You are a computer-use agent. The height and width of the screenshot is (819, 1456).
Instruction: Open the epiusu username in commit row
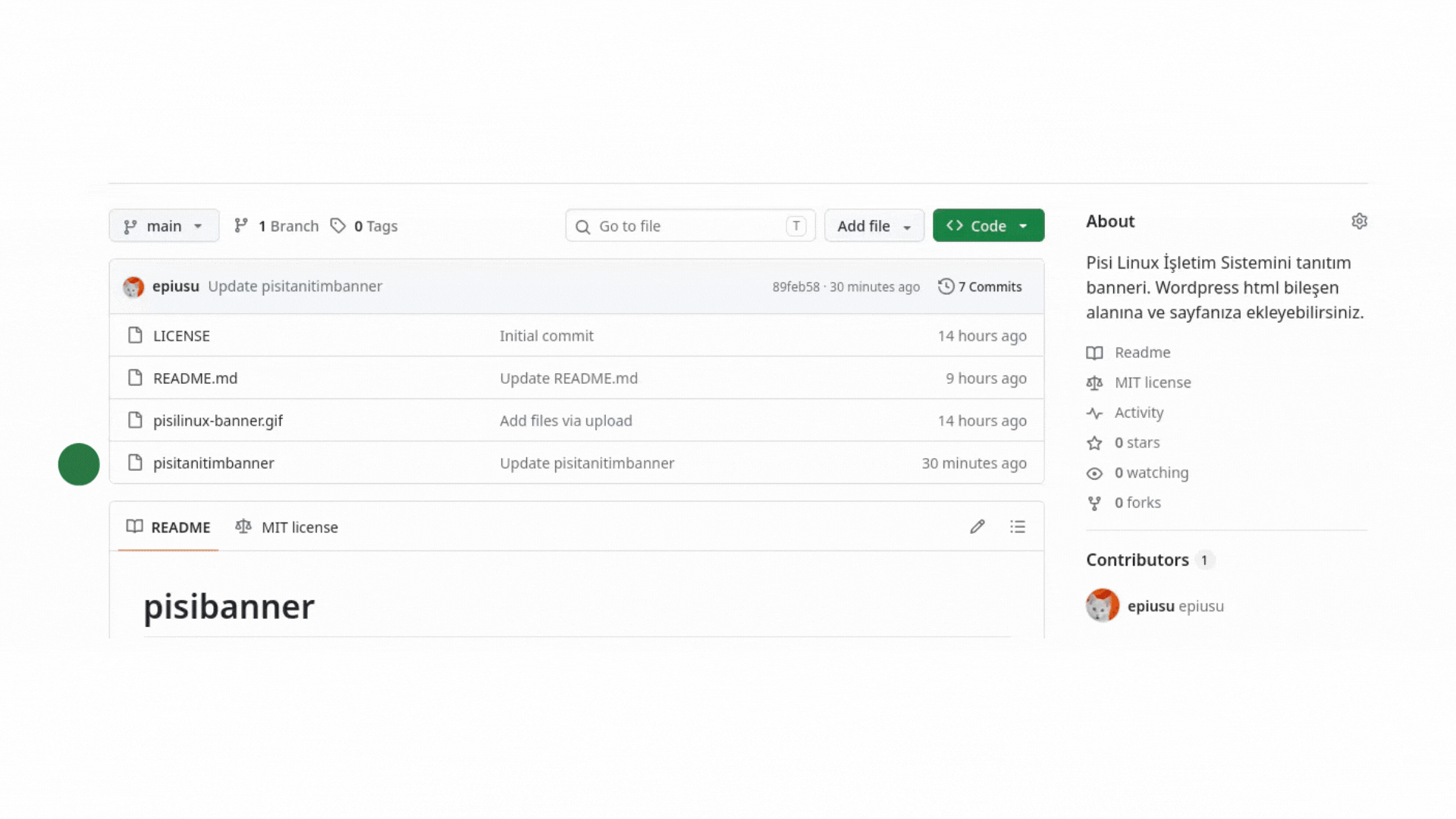176,287
